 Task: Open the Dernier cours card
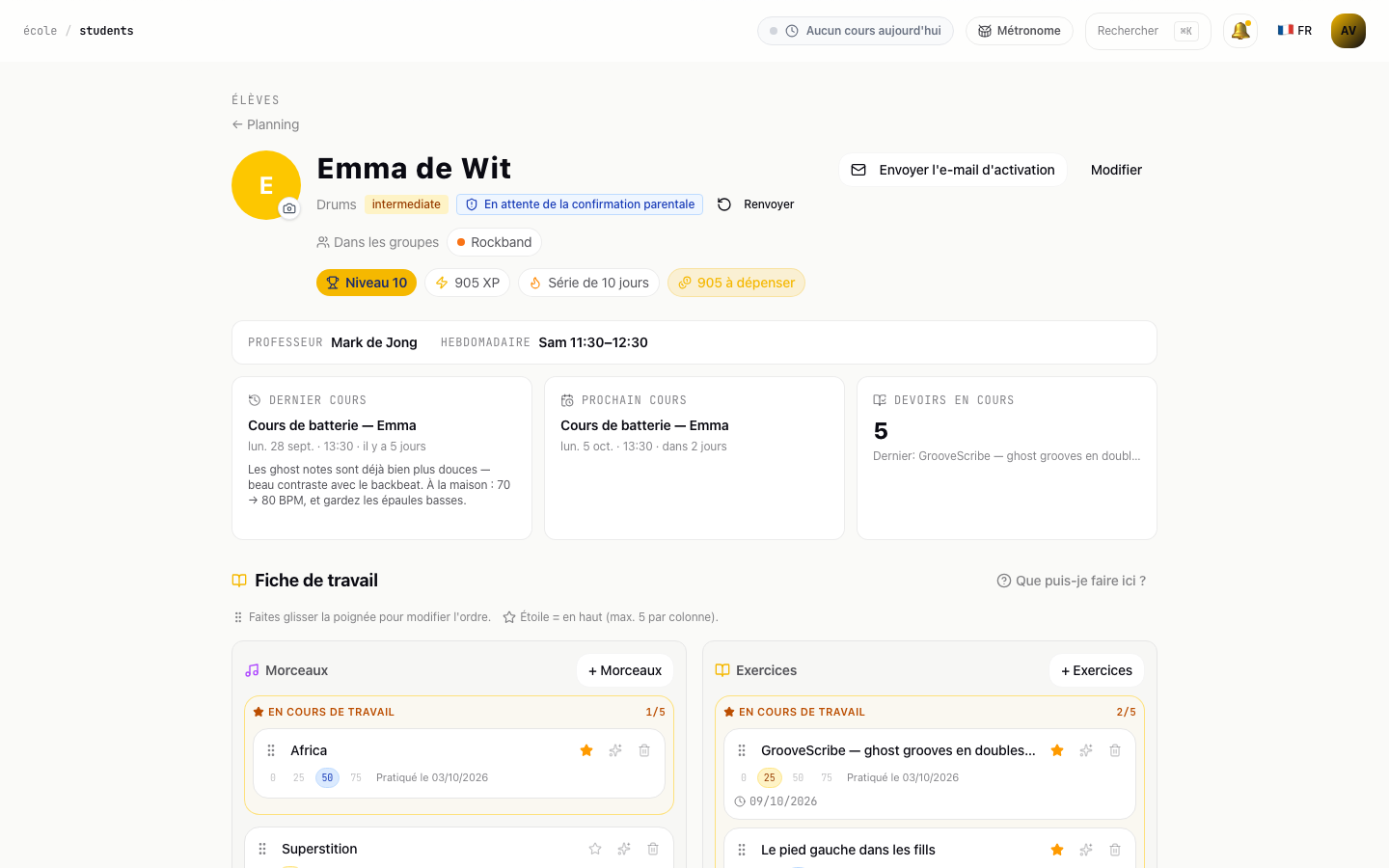point(382,458)
